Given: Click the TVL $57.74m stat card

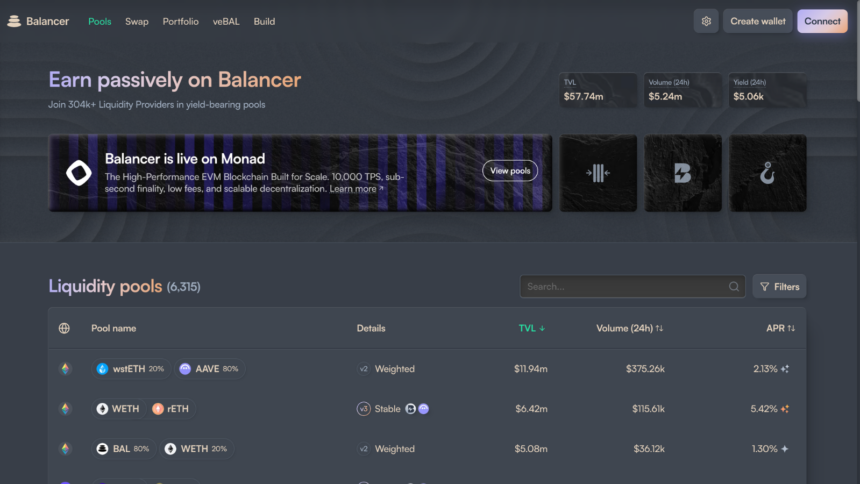Looking at the screenshot, I should pyautogui.click(x=598, y=90).
